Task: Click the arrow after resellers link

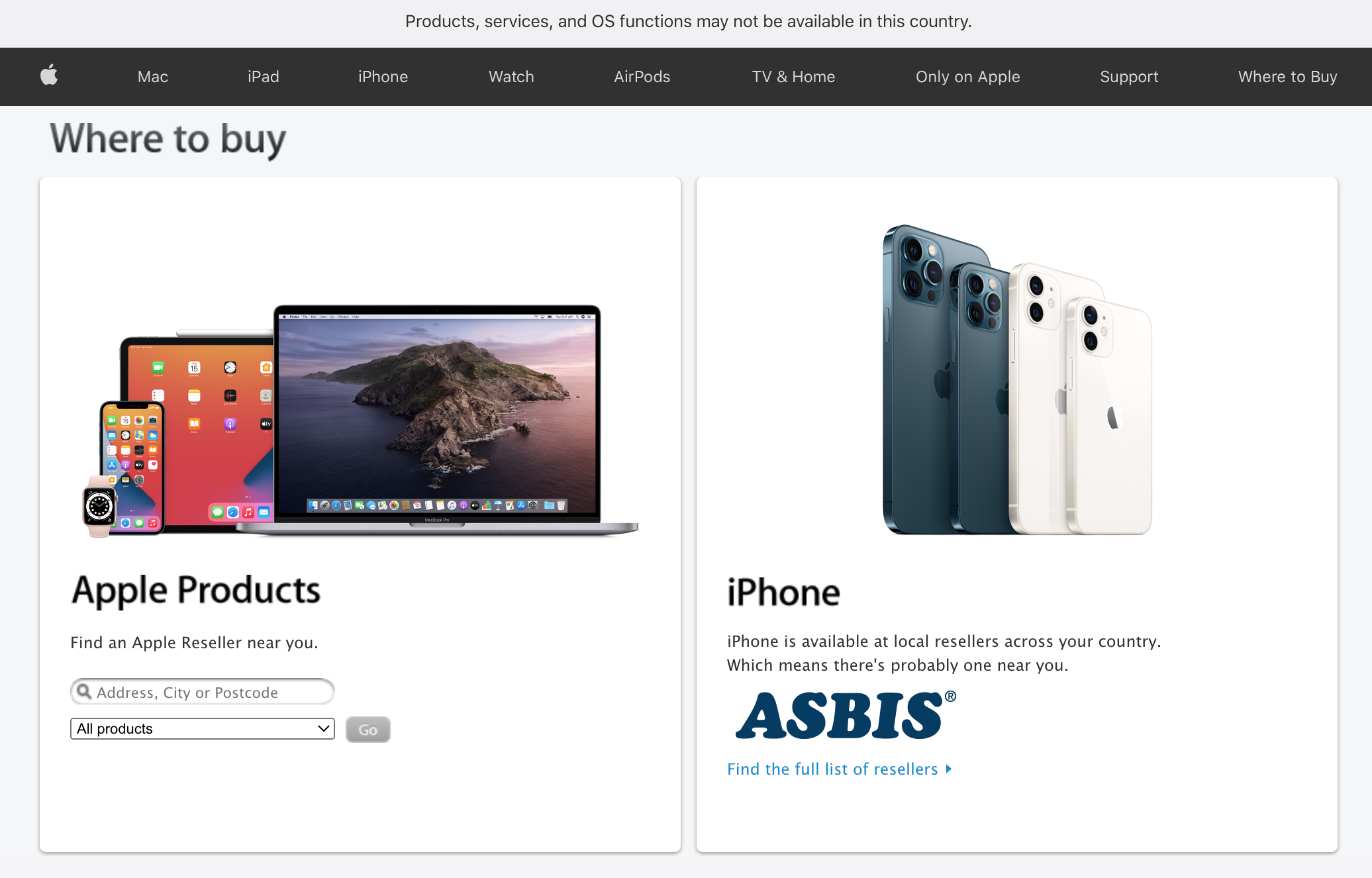Action: click(949, 769)
